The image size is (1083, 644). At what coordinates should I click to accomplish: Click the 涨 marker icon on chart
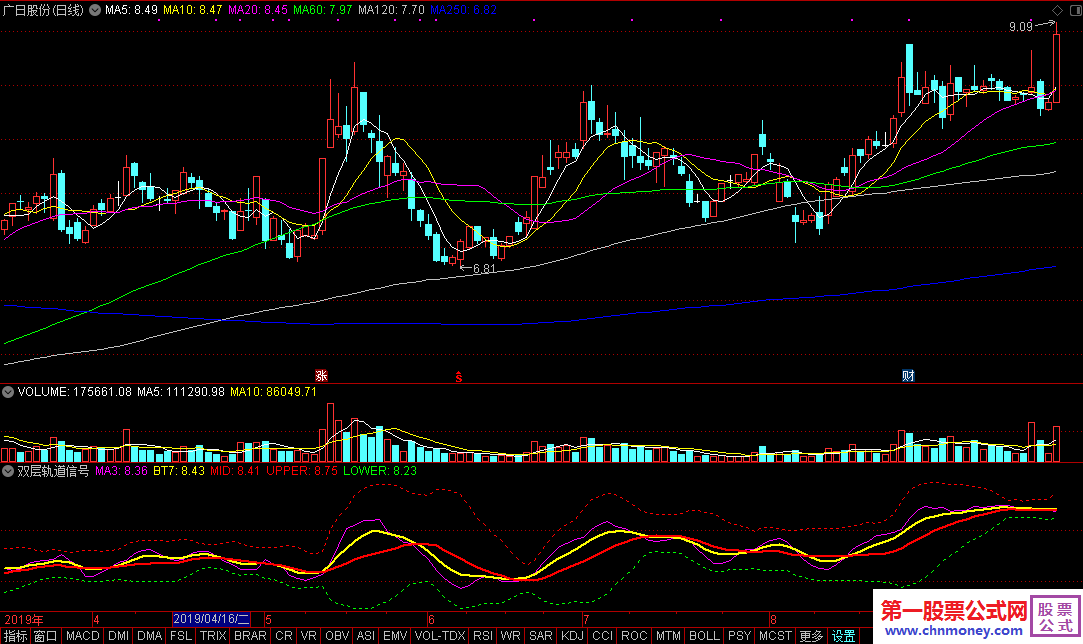[321, 375]
